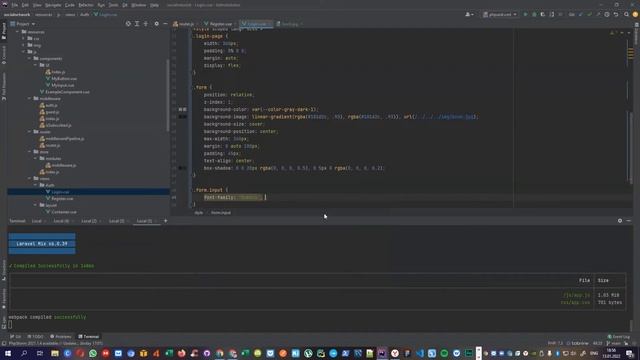The image size is (640, 360).
Task: Expand the img folder
Action: (24, 45)
